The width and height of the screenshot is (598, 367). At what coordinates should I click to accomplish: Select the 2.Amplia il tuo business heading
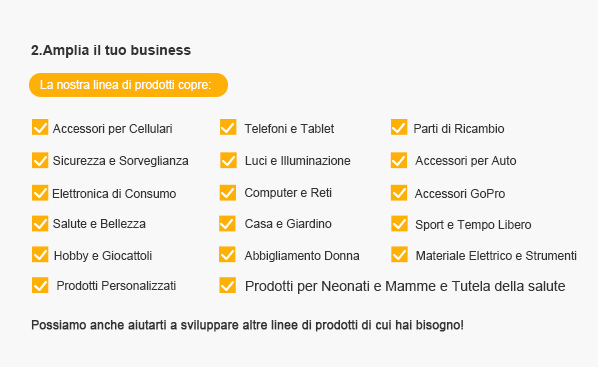click(x=111, y=50)
